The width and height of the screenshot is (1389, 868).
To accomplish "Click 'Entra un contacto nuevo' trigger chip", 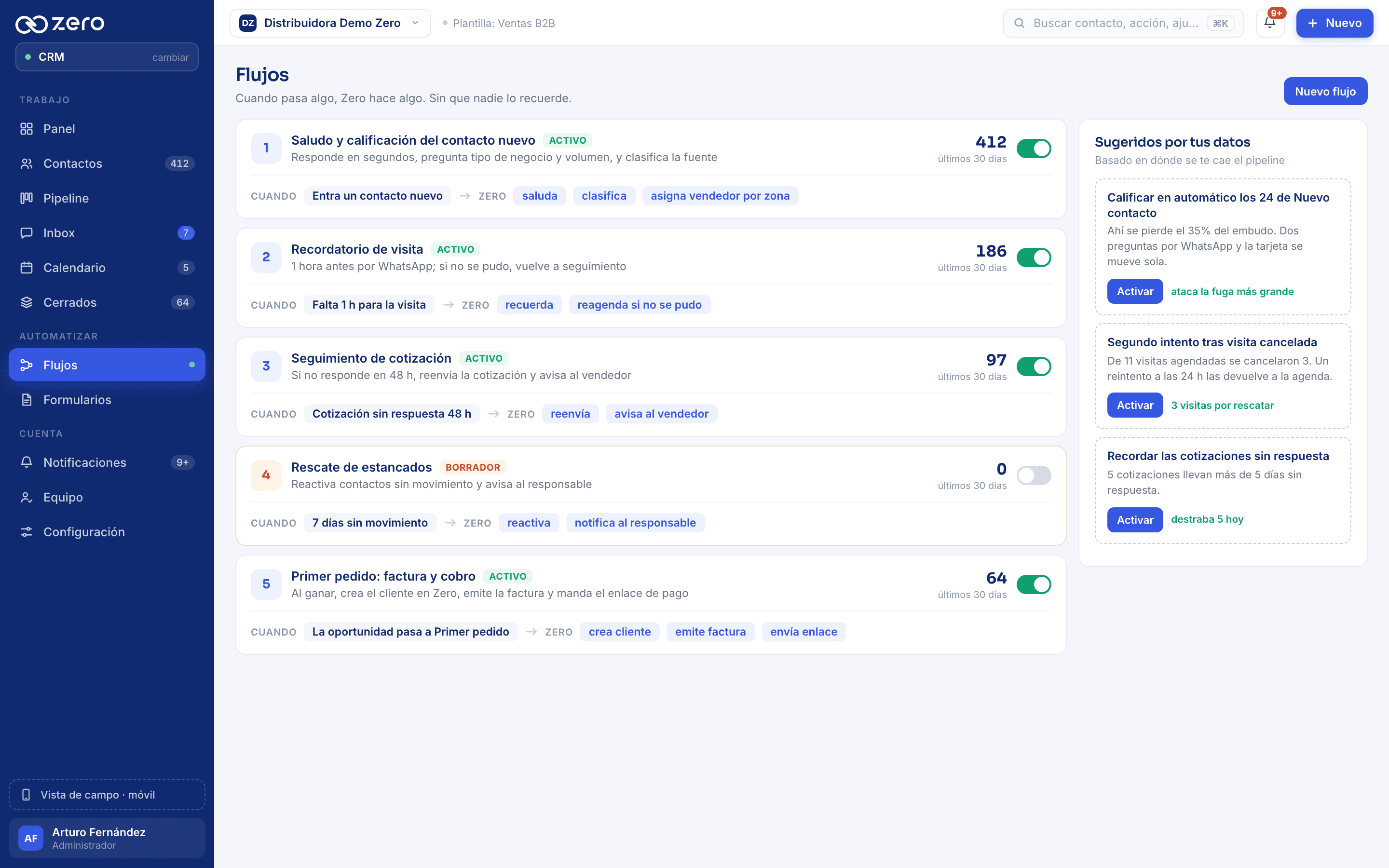I will point(377,196).
